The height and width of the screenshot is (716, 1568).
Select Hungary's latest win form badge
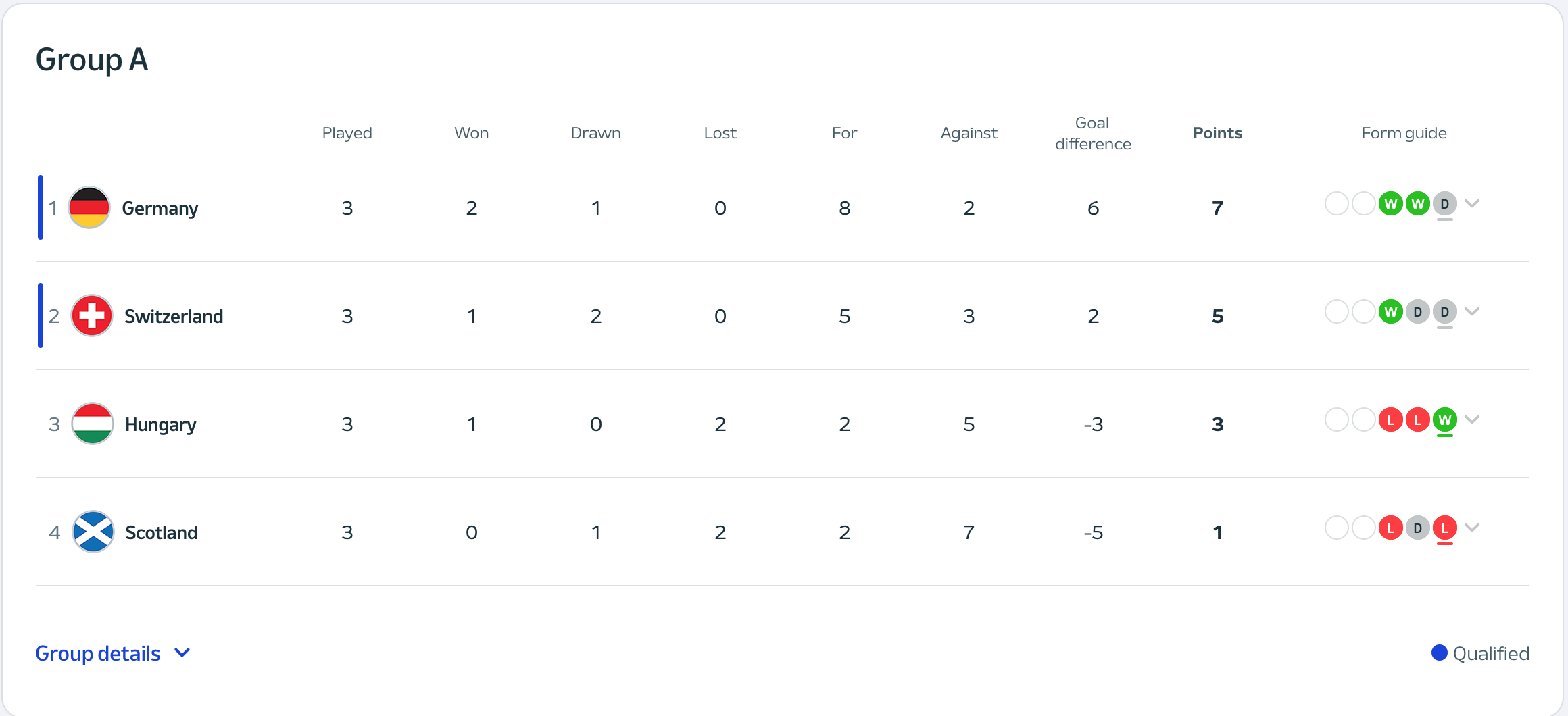[1445, 419]
